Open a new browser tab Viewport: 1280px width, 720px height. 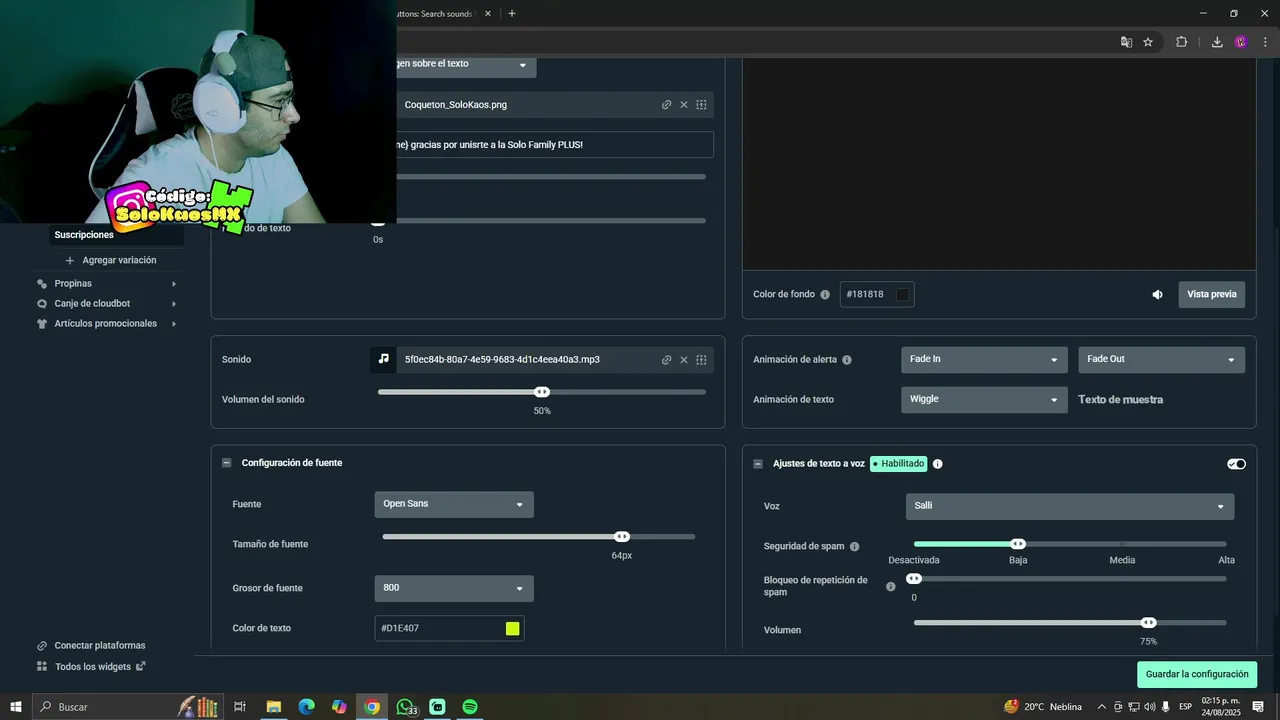click(x=512, y=14)
